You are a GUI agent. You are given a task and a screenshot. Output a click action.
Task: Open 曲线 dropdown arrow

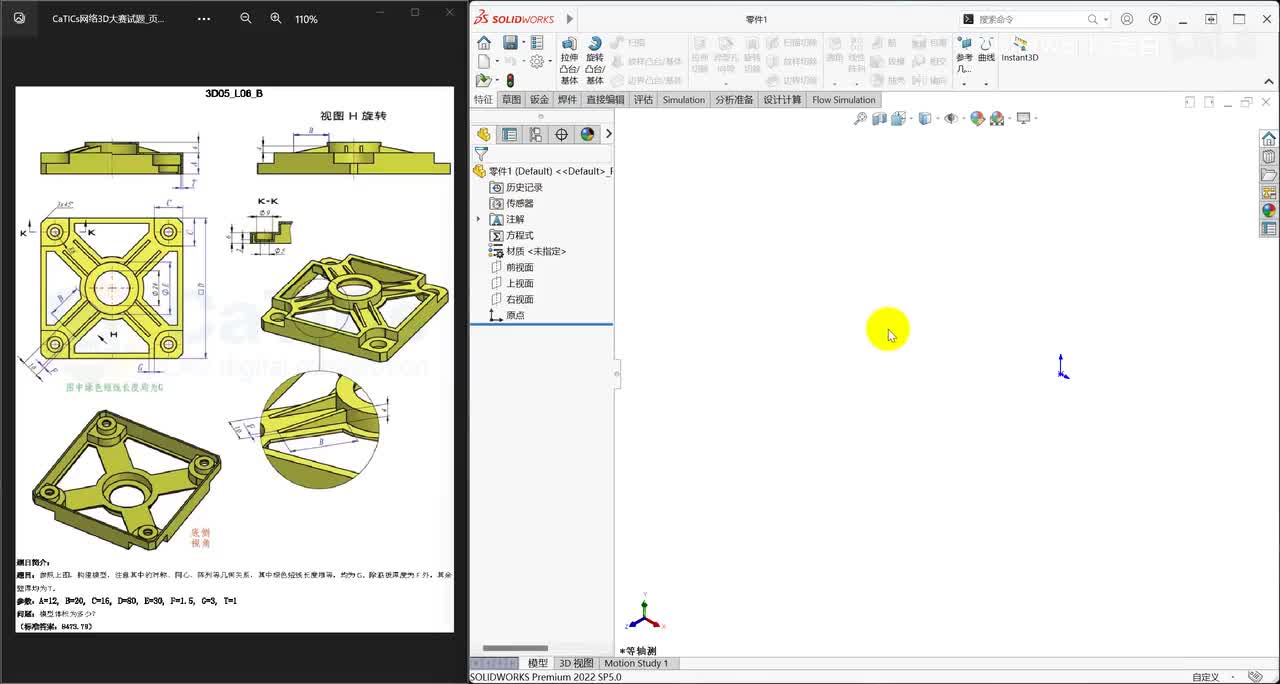pyautogui.click(x=986, y=84)
